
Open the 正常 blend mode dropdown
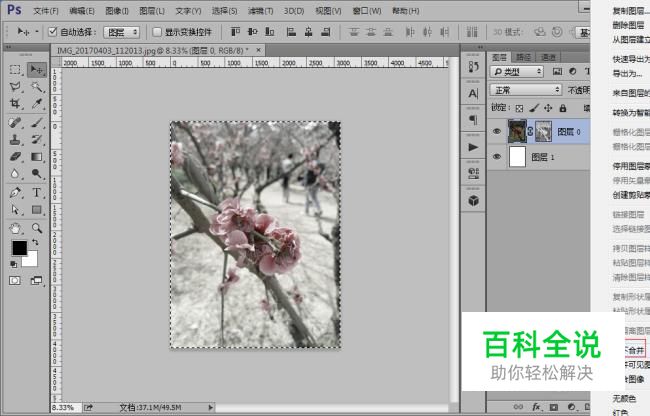[x=525, y=90]
